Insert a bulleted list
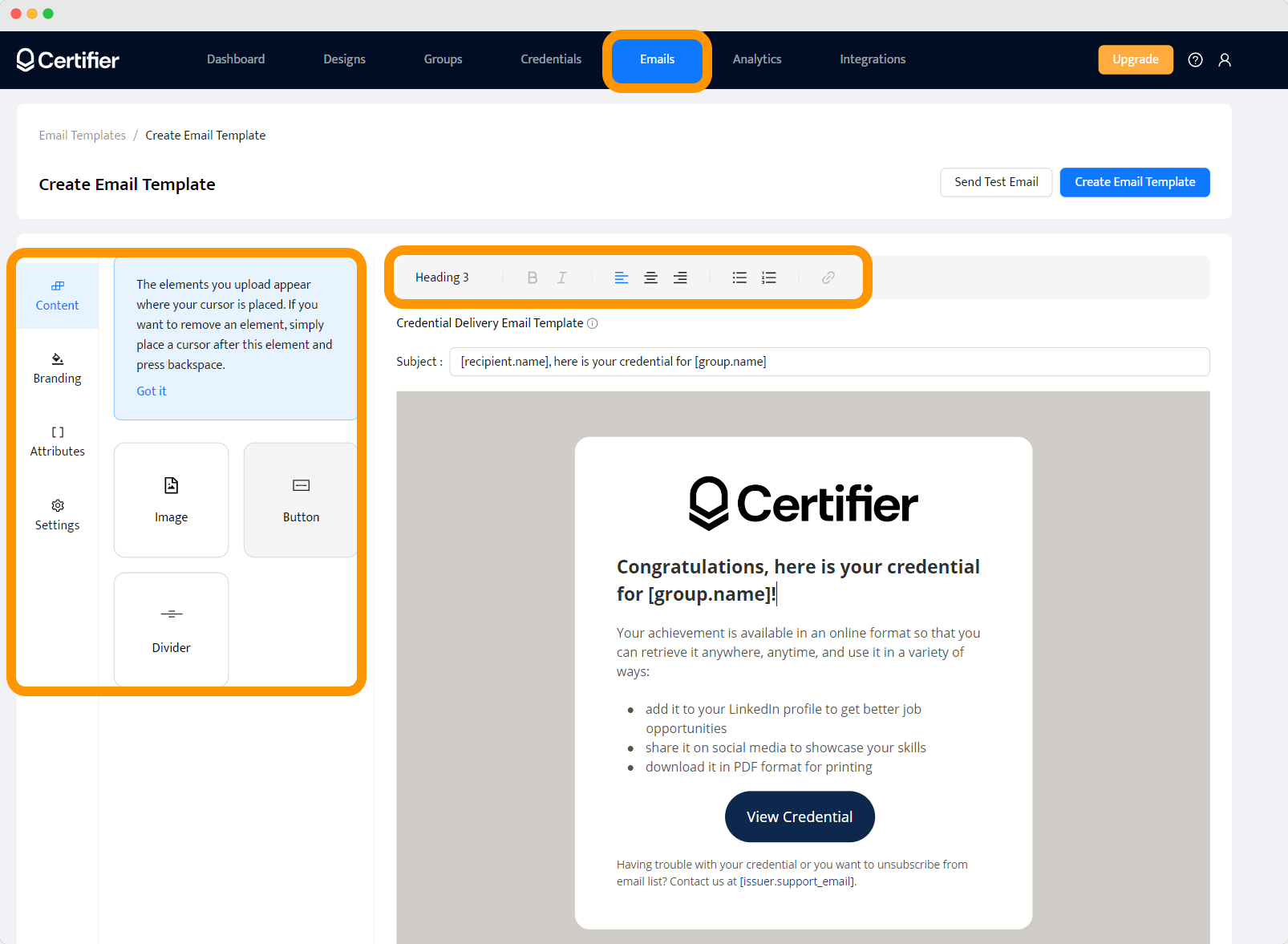The height and width of the screenshot is (944, 1288). pyautogui.click(x=739, y=278)
